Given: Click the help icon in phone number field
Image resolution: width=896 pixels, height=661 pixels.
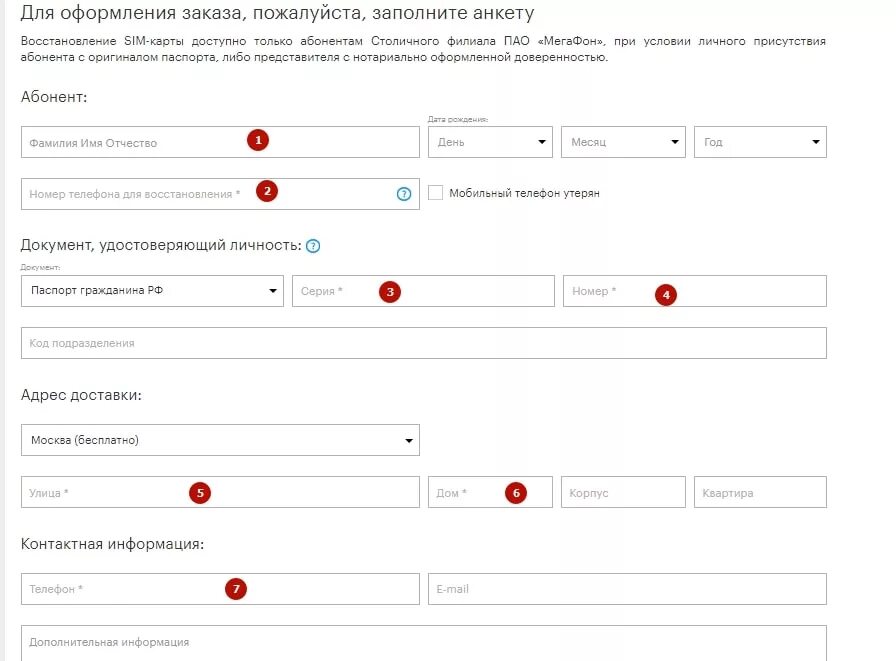Looking at the screenshot, I should pyautogui.click(x=404, y=194).
